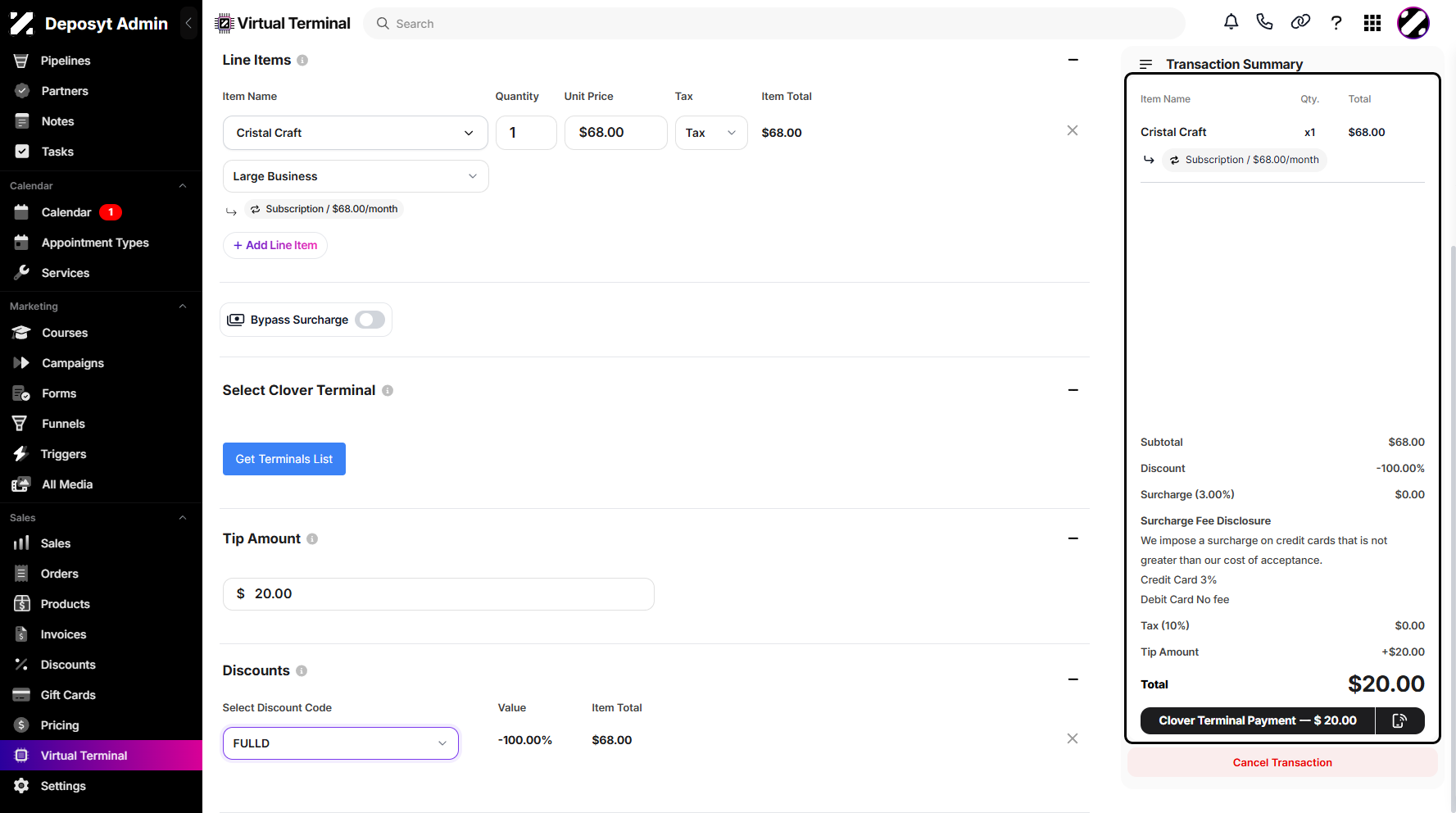
Task: Click the Search field
Action: (774, 24)
